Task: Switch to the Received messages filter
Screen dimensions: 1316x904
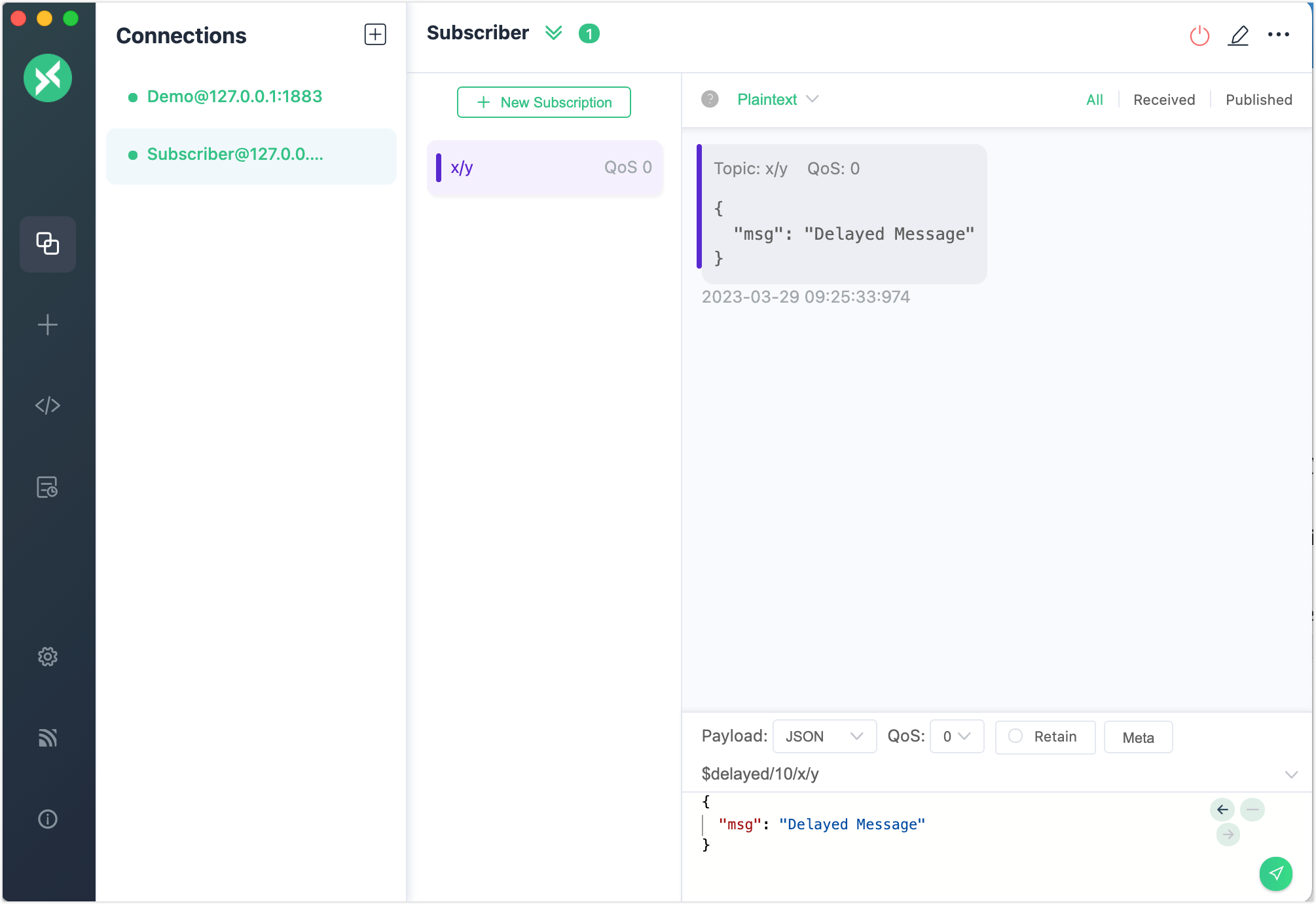Action: [x=1164, y=100]
